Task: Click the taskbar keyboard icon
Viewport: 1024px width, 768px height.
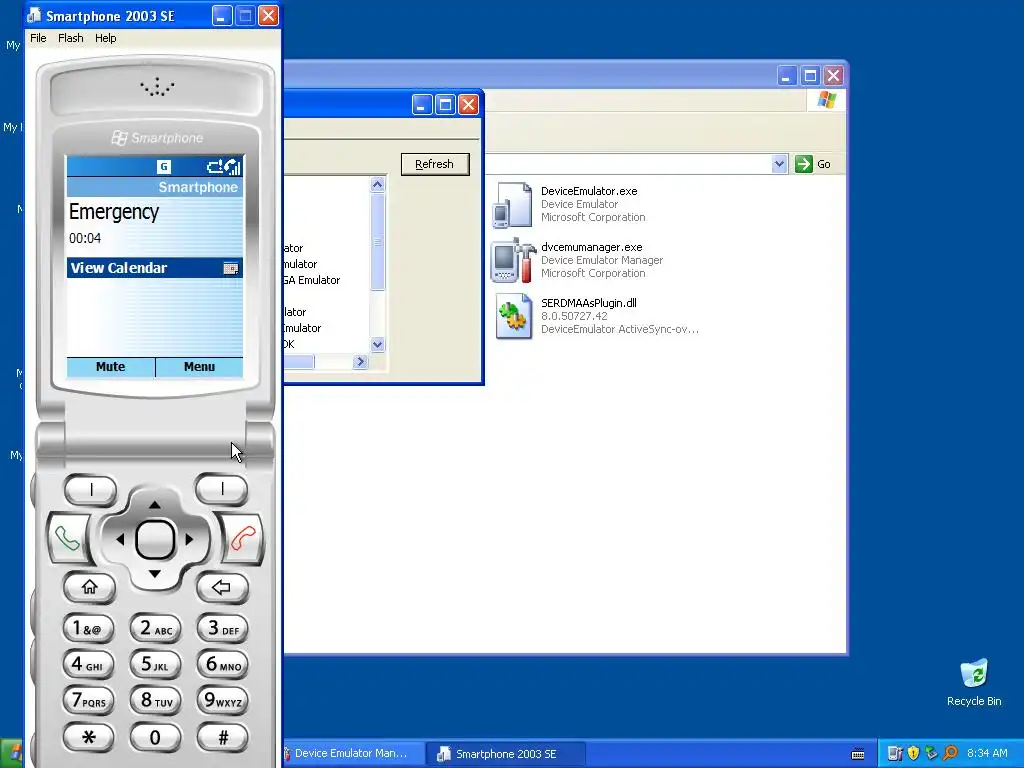Action: [x=858, y=754]
